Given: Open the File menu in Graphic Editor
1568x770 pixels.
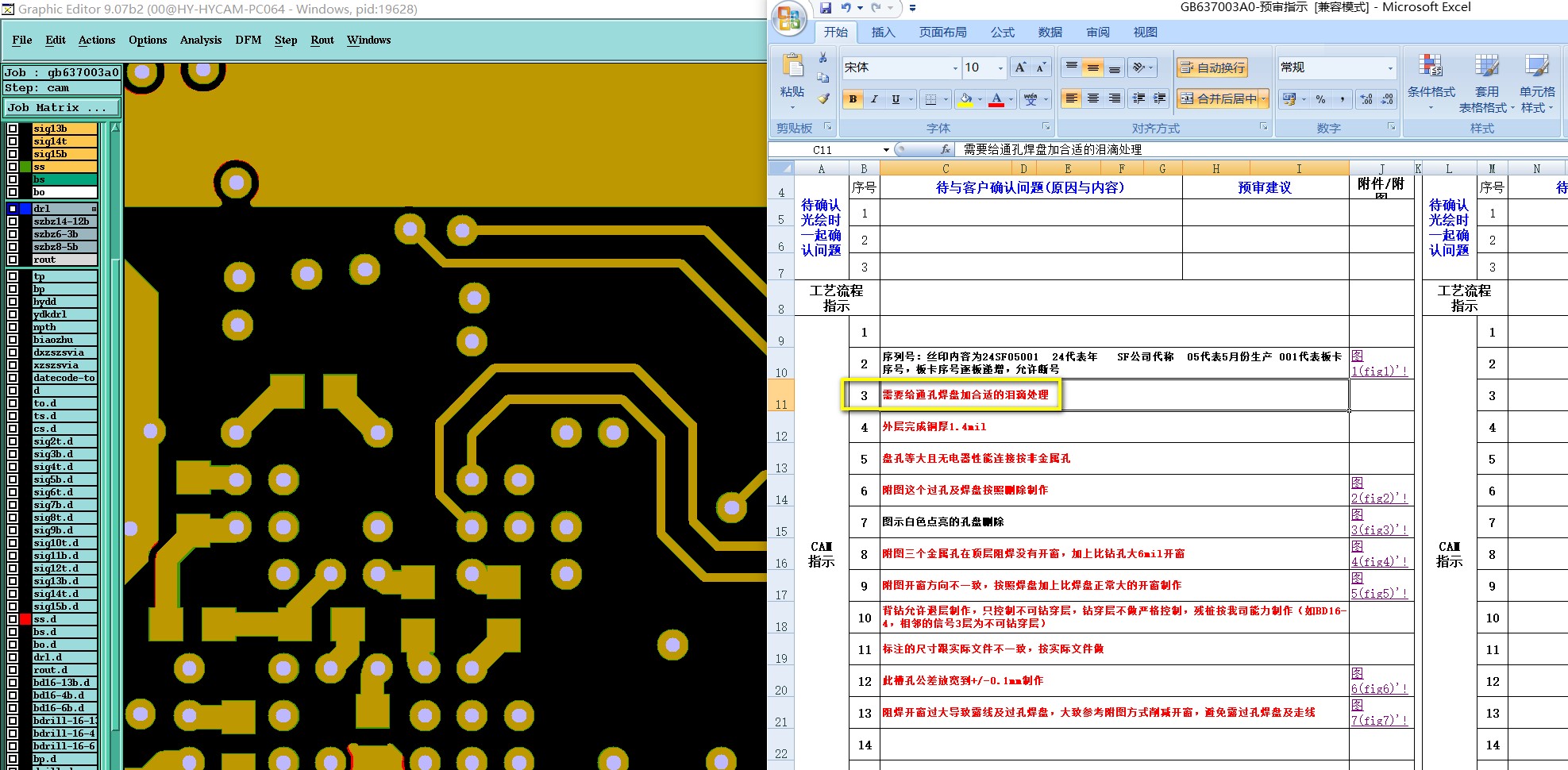Looking at the screenshot, I should point(22,40).
